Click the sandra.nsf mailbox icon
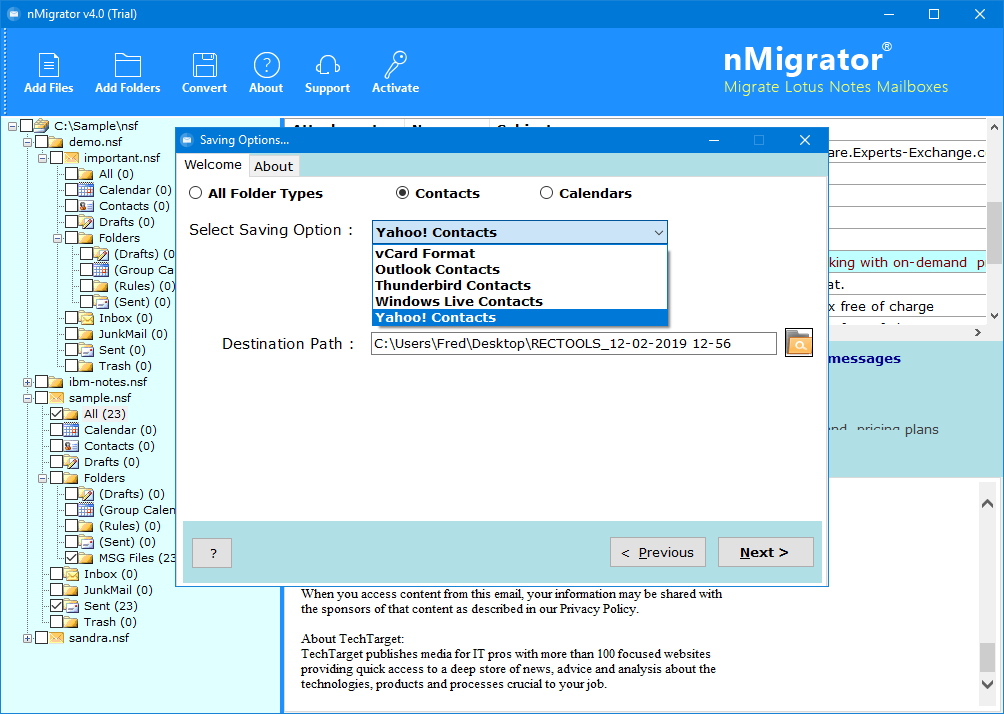 coord(56,638)
